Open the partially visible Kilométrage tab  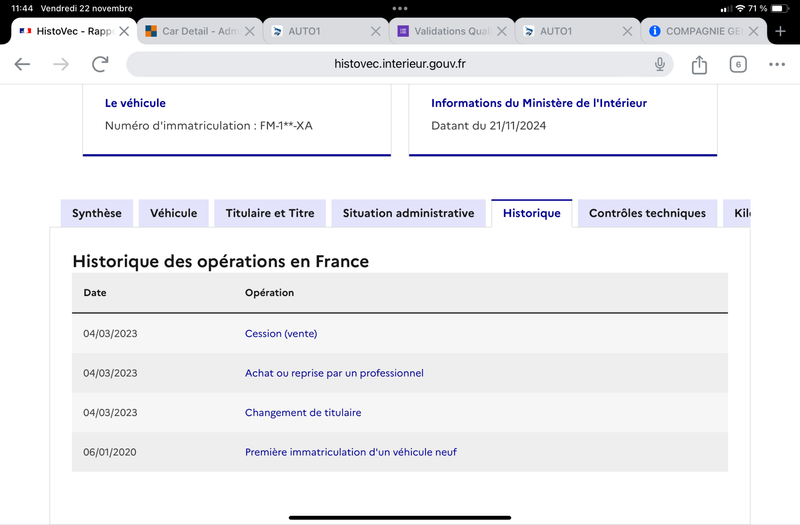click(737, 213)
